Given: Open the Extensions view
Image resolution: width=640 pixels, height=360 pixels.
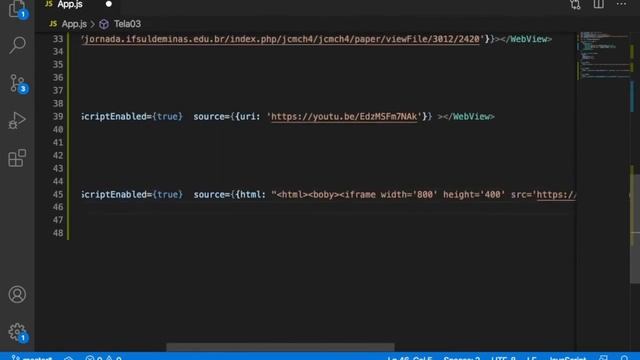Looking at the screenshot, I should (x=17, y=158).
